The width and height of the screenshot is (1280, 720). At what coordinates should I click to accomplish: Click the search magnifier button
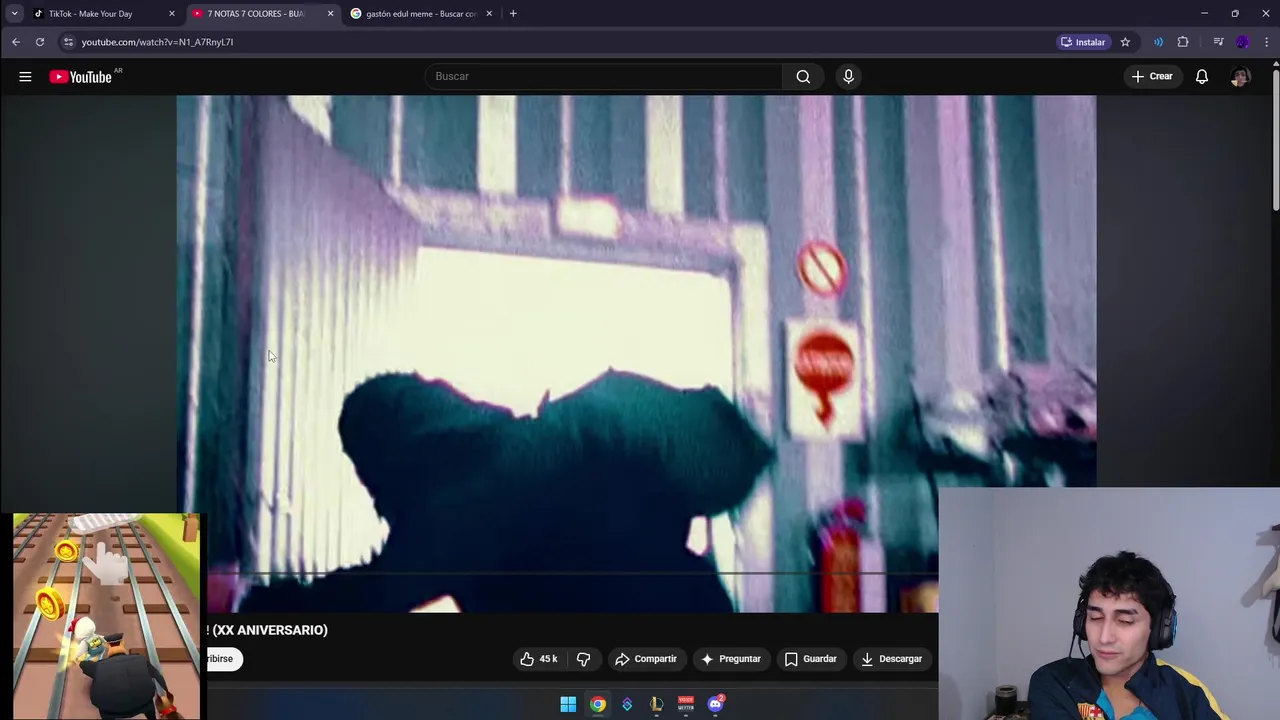(803, 76)
